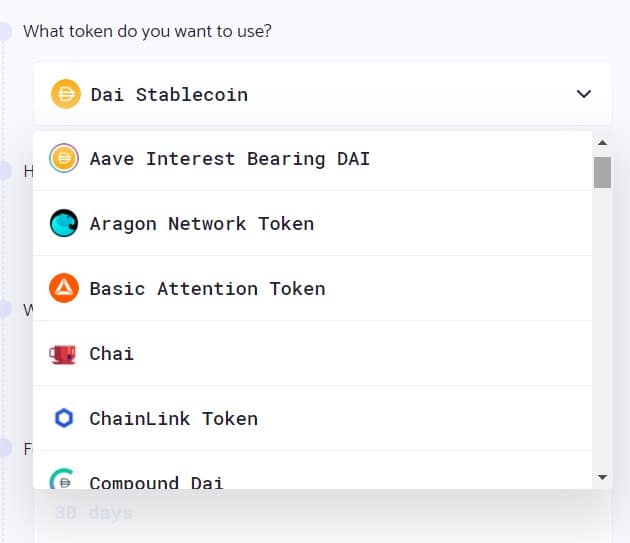Image resolution: width=630 pixels, height=543 pixels.
Task: Click the scrollbar down arrow
Action: (x=602, y=477)
